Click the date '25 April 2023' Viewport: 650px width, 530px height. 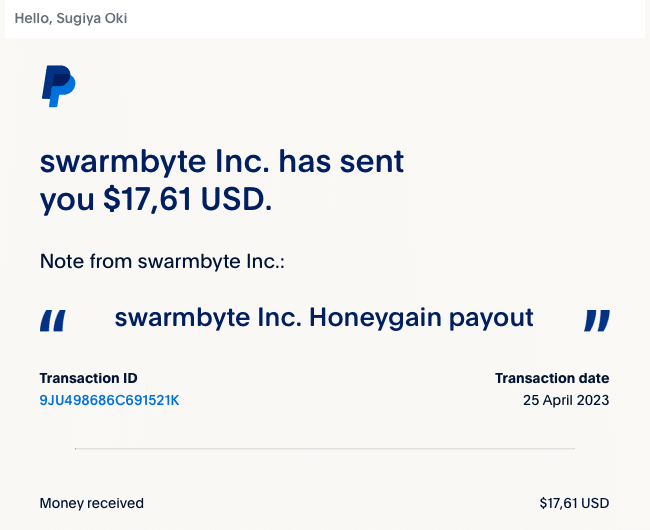click(566, 400)
